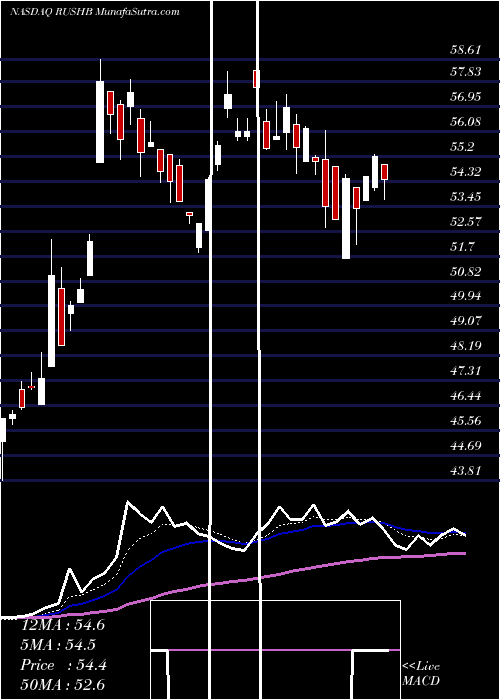Click the <<Live MACD label
The image size is (500, 700).
point(421,674)
